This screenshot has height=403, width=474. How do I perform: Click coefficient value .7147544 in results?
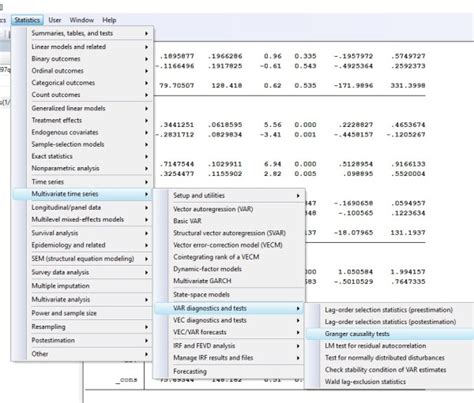[177, 164]
